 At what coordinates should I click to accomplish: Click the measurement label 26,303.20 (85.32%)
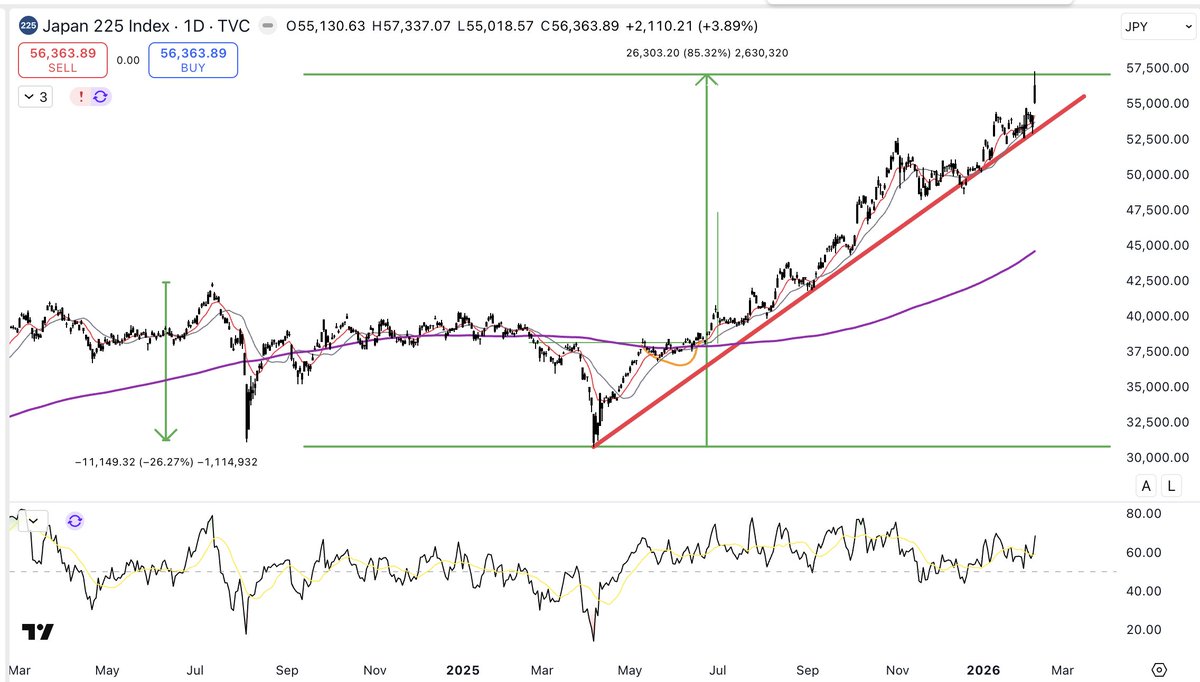tap(679, 53)
